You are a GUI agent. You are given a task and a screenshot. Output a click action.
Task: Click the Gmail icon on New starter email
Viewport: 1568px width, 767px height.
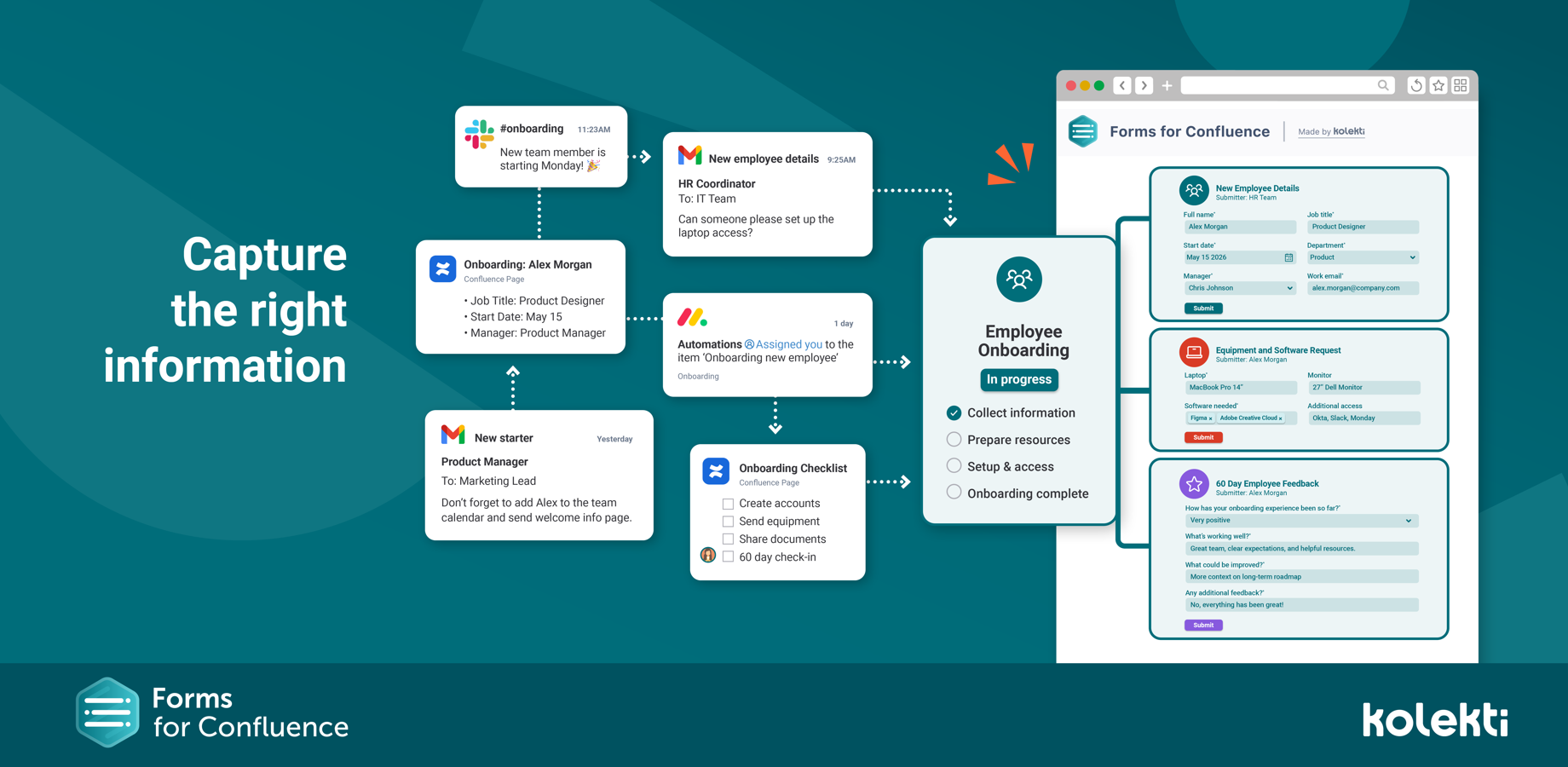(x=453, y=435)
